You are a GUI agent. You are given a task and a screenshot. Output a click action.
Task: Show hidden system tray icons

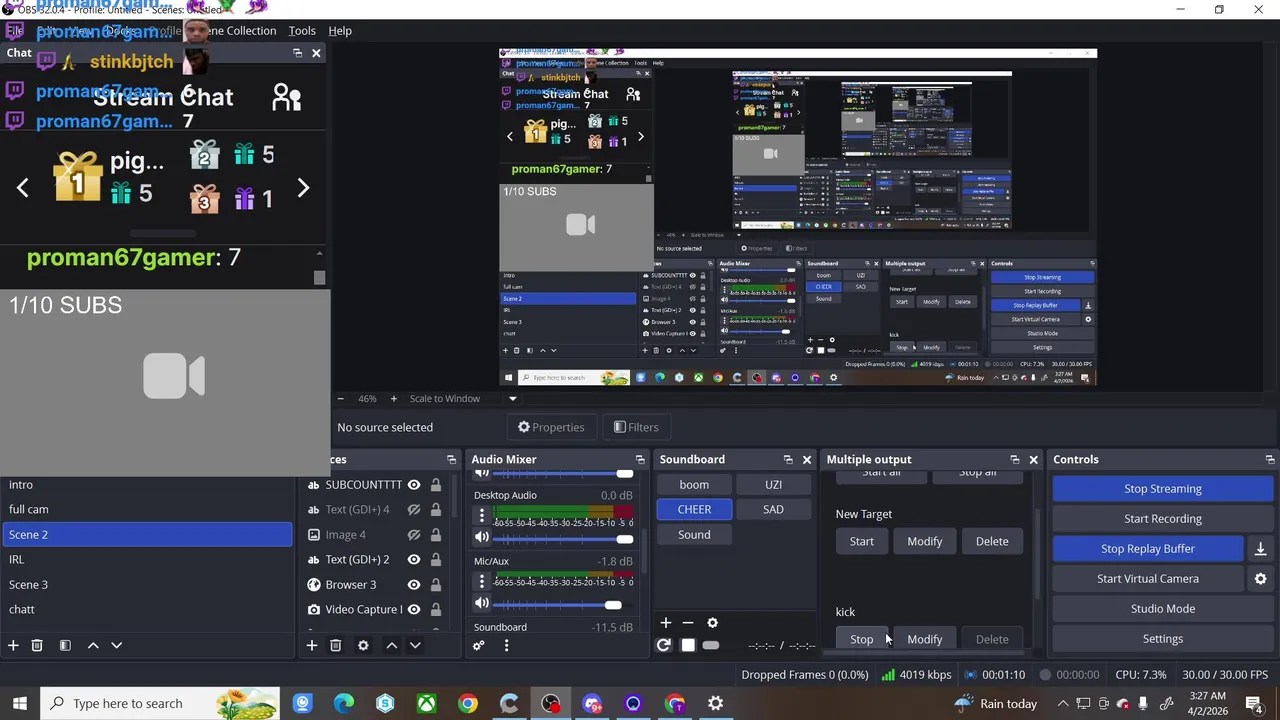1062,704
